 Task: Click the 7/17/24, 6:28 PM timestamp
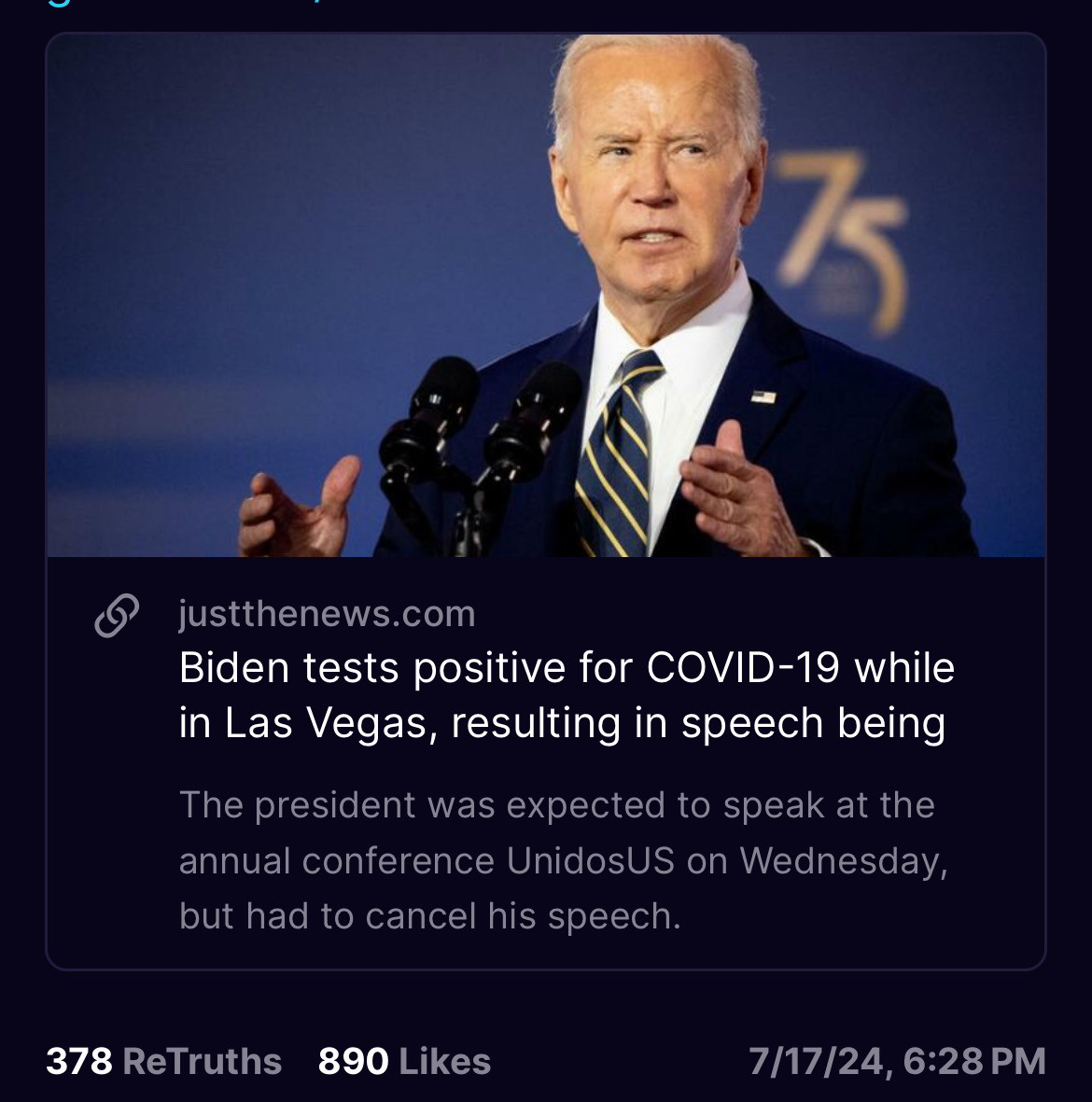pos(897,1061)
